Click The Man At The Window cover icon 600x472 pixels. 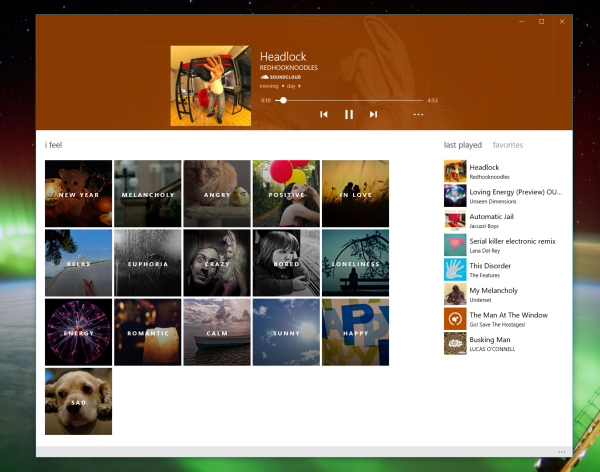point(455,319)
